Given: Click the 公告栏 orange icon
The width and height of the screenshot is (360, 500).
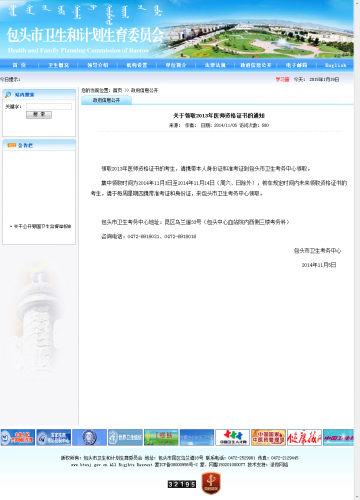Looking at the screenshot, I should 12,145.
